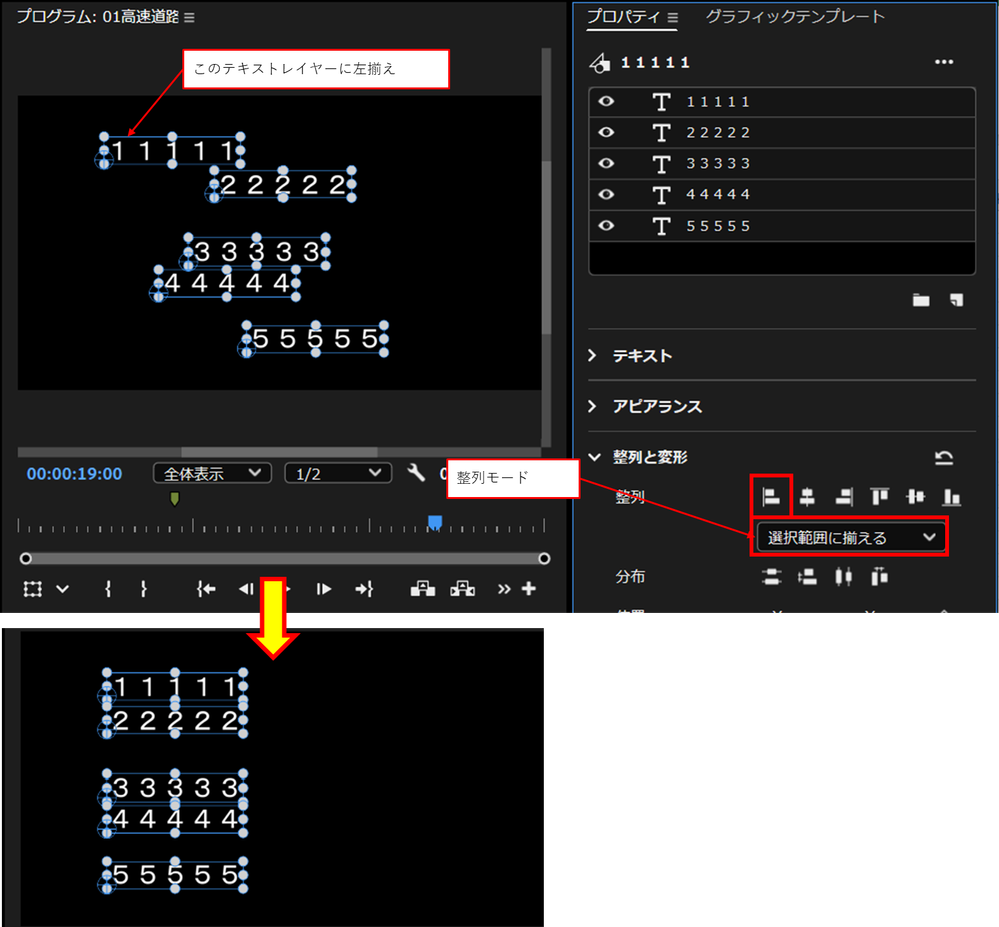Viewport: 999px width, 927px height.
Task: Click the safe margins frame icon
Action: 32,589
